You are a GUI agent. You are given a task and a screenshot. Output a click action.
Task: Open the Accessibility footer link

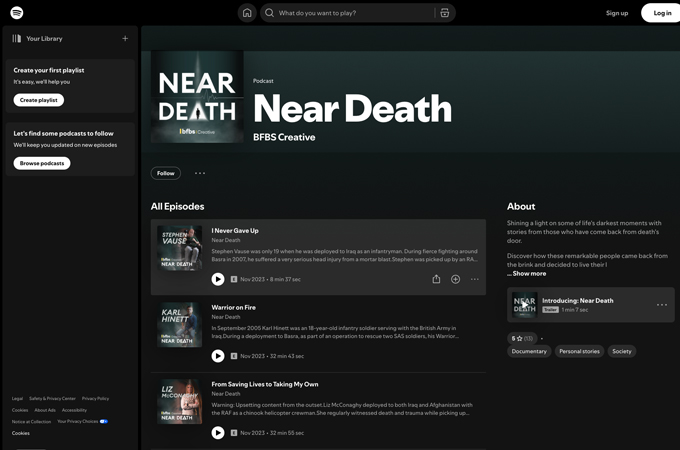(x=74, y=410)
